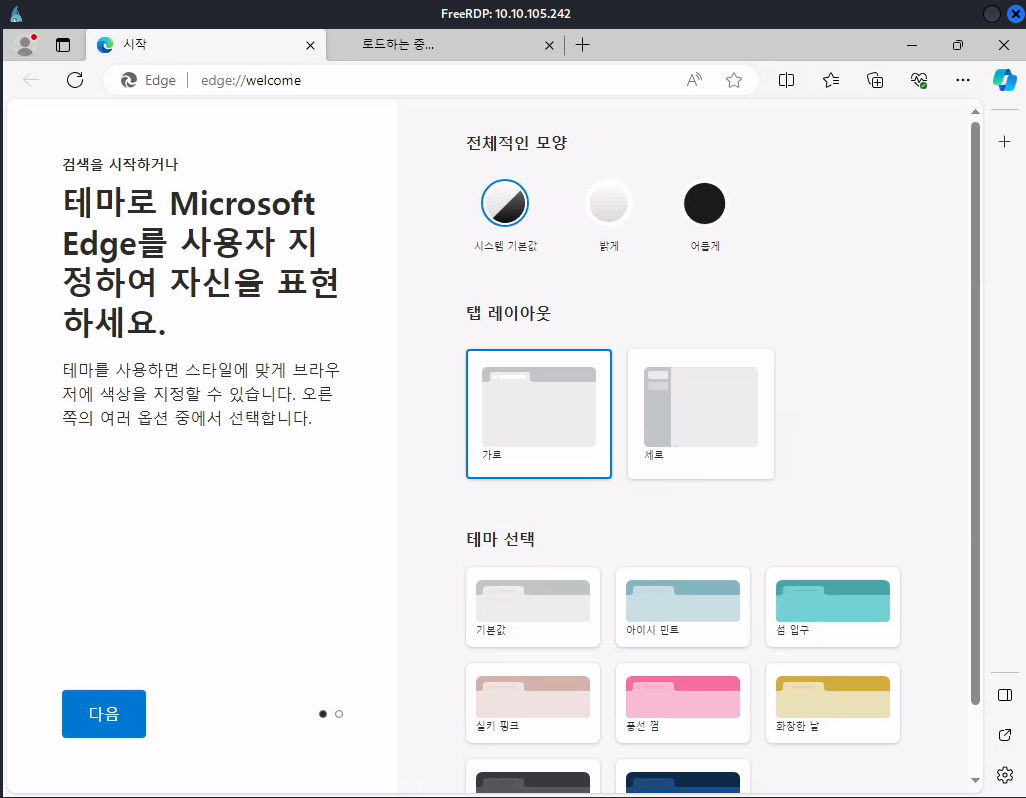Add page to favorites with star icon
1026x798 pixels.
click(734, 80)
